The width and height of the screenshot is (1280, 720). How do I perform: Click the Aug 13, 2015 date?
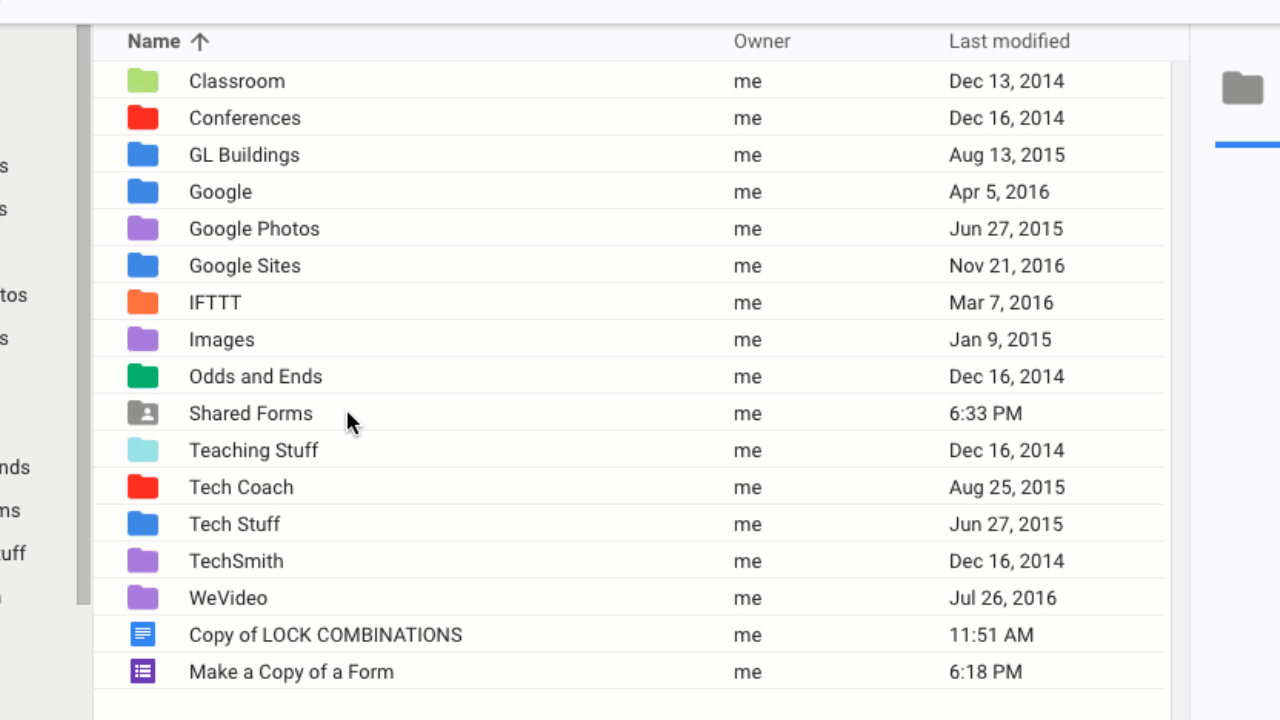pos(1007,155)
